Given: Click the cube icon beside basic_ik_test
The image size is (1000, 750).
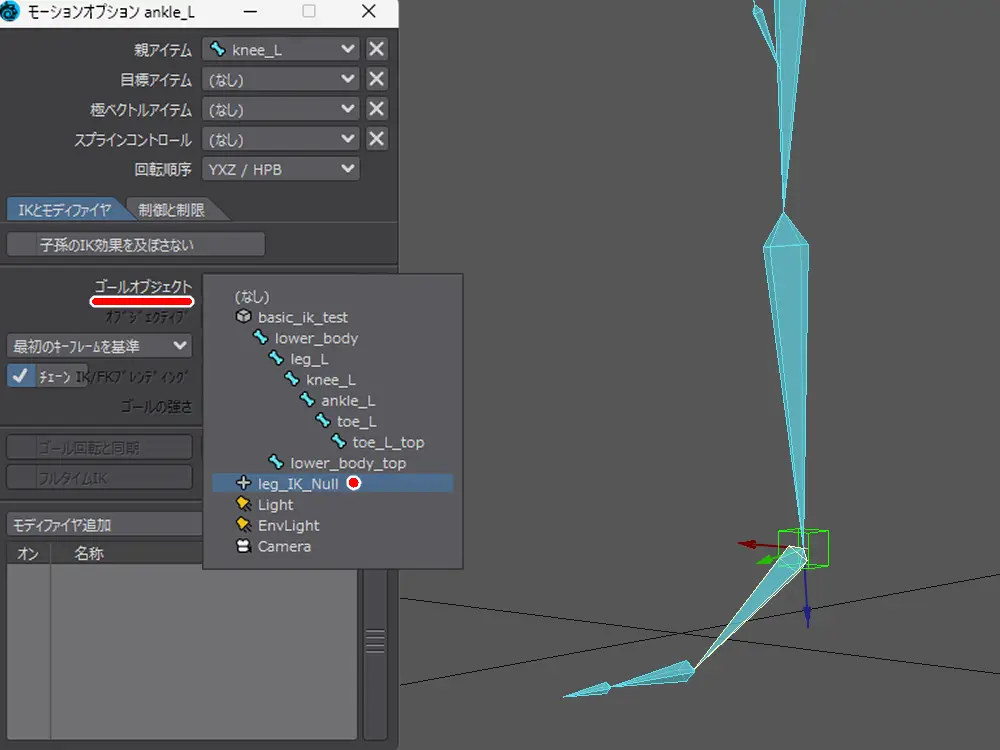Looking at the screenshot, I should [x=243, y=317].
